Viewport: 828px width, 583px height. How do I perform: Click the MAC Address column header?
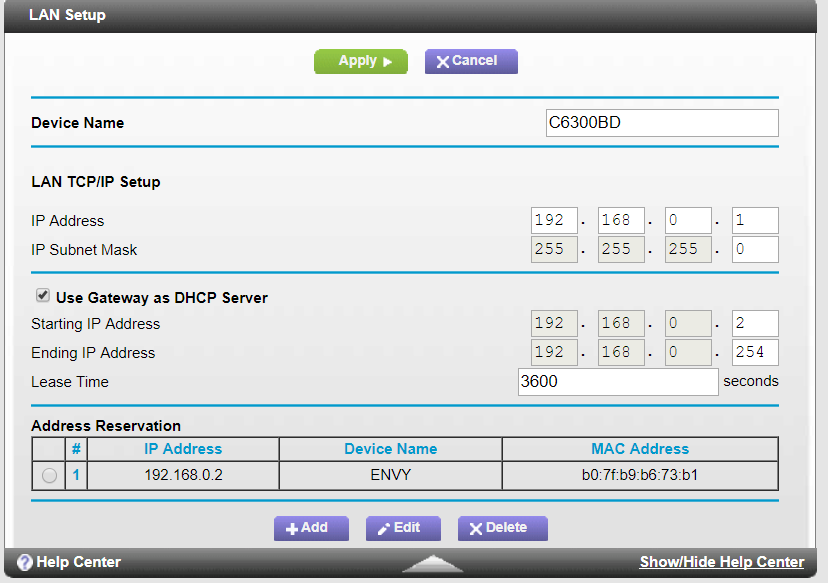pos(640,448)
